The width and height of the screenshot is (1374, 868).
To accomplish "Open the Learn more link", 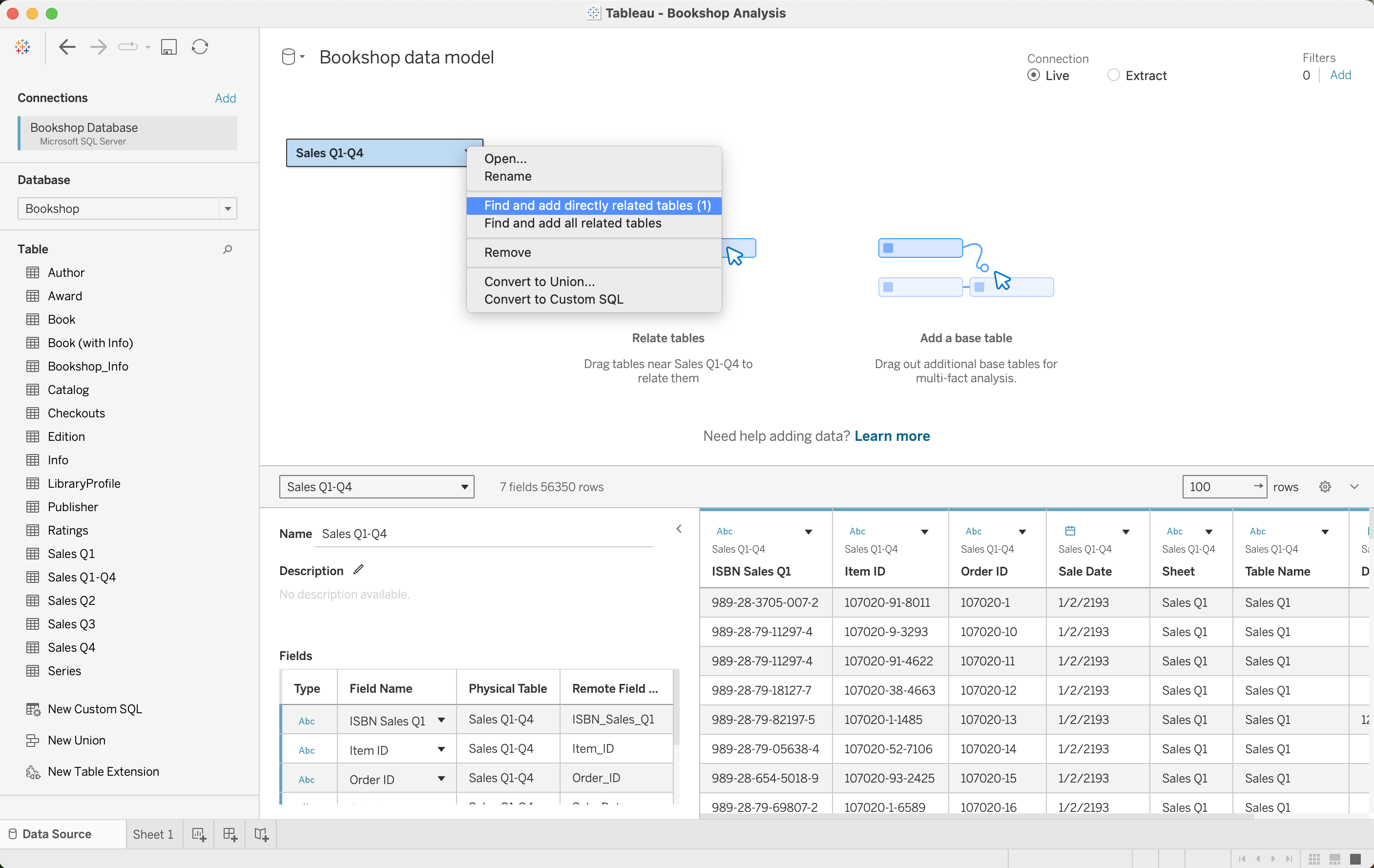I will pyautogui.click(x=892, y=436).
